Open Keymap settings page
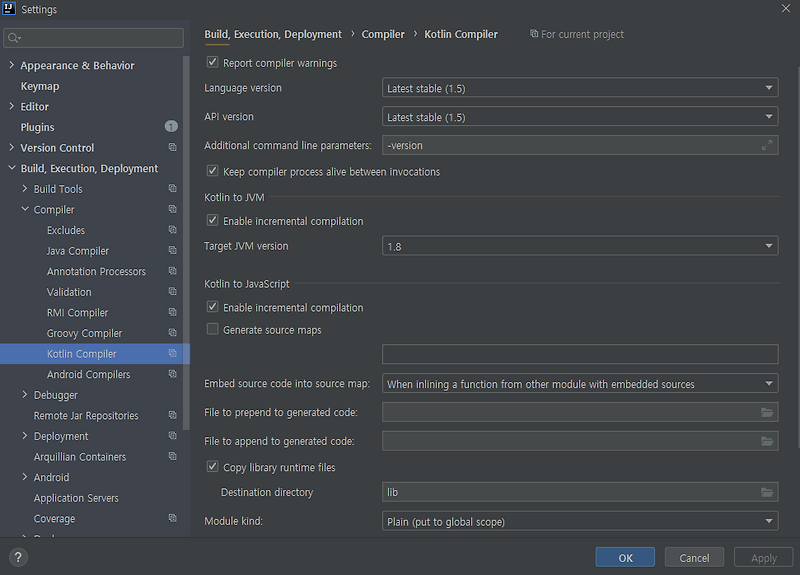Image resolution: width=800 pixels, height=575 pixels. [x=40, y=86]
